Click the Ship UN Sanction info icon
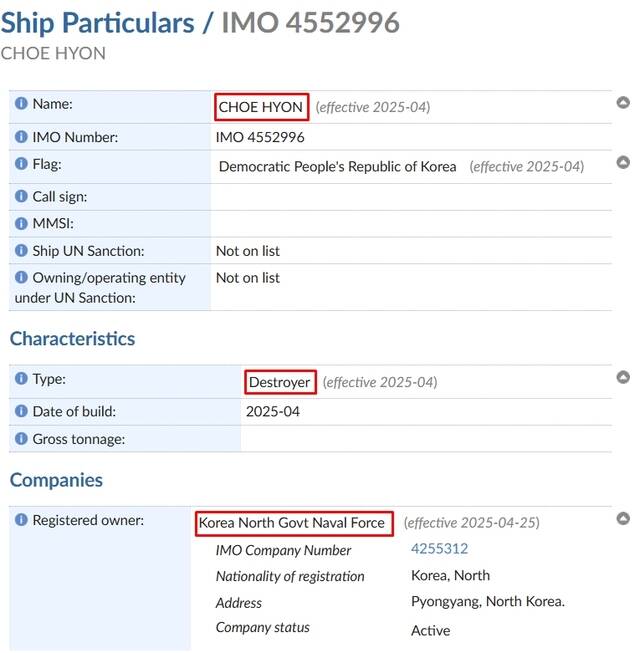 pos(21,251)
